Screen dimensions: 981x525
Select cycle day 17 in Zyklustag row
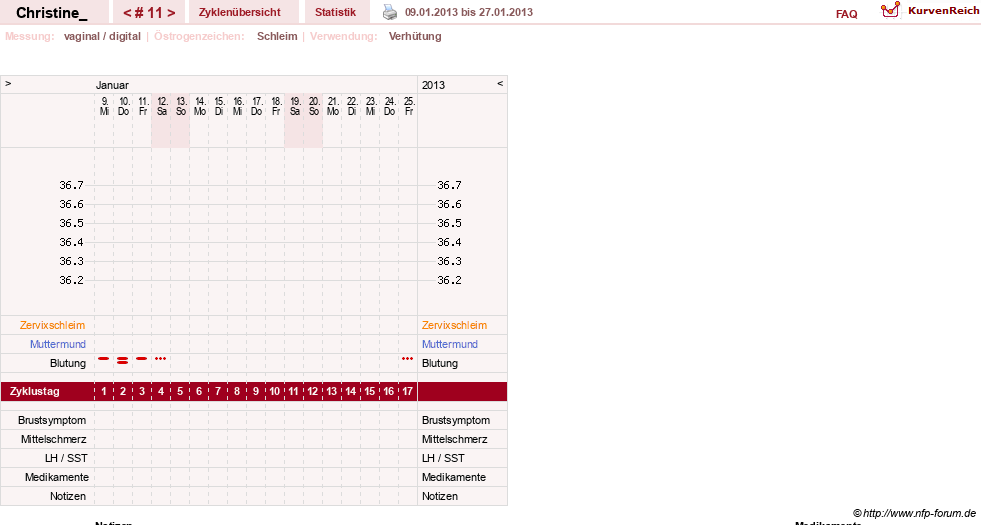408,392
